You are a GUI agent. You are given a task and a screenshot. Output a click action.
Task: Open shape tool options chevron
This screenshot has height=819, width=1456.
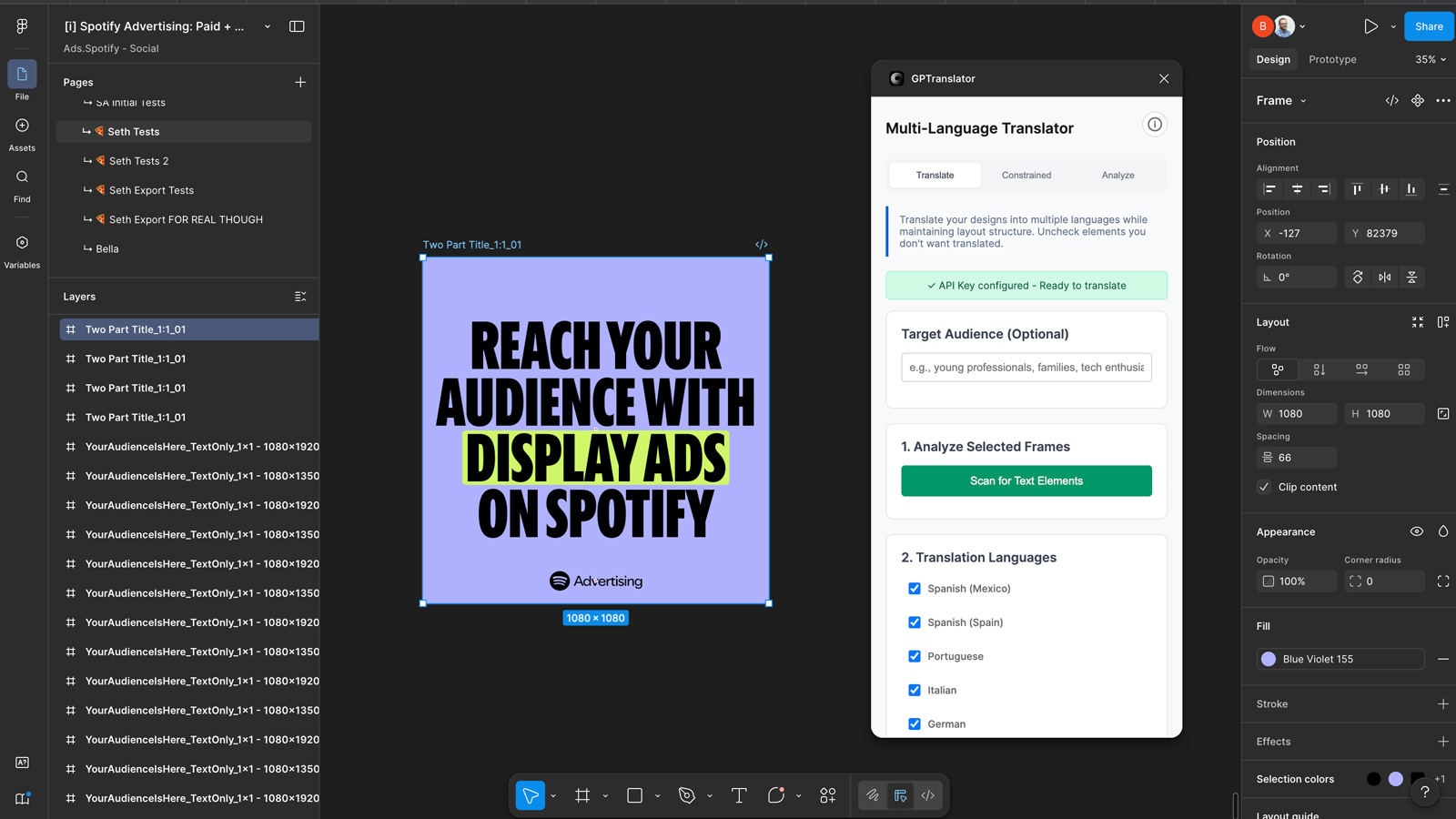point(658,796)
